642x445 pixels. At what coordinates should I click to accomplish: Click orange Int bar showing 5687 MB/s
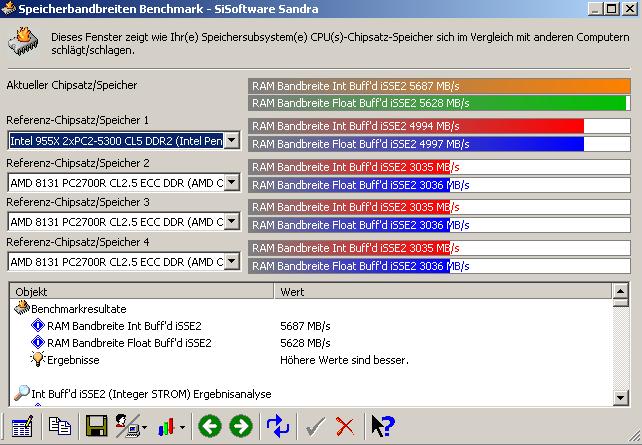(x=439, y=86)
